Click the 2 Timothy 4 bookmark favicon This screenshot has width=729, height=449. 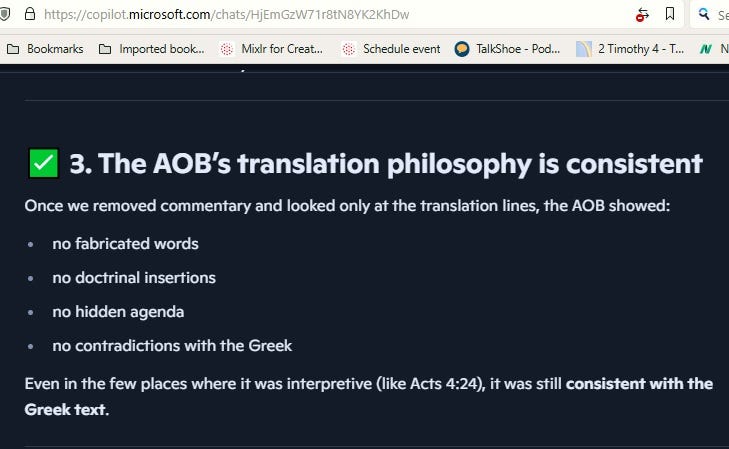tap(583, 49)
